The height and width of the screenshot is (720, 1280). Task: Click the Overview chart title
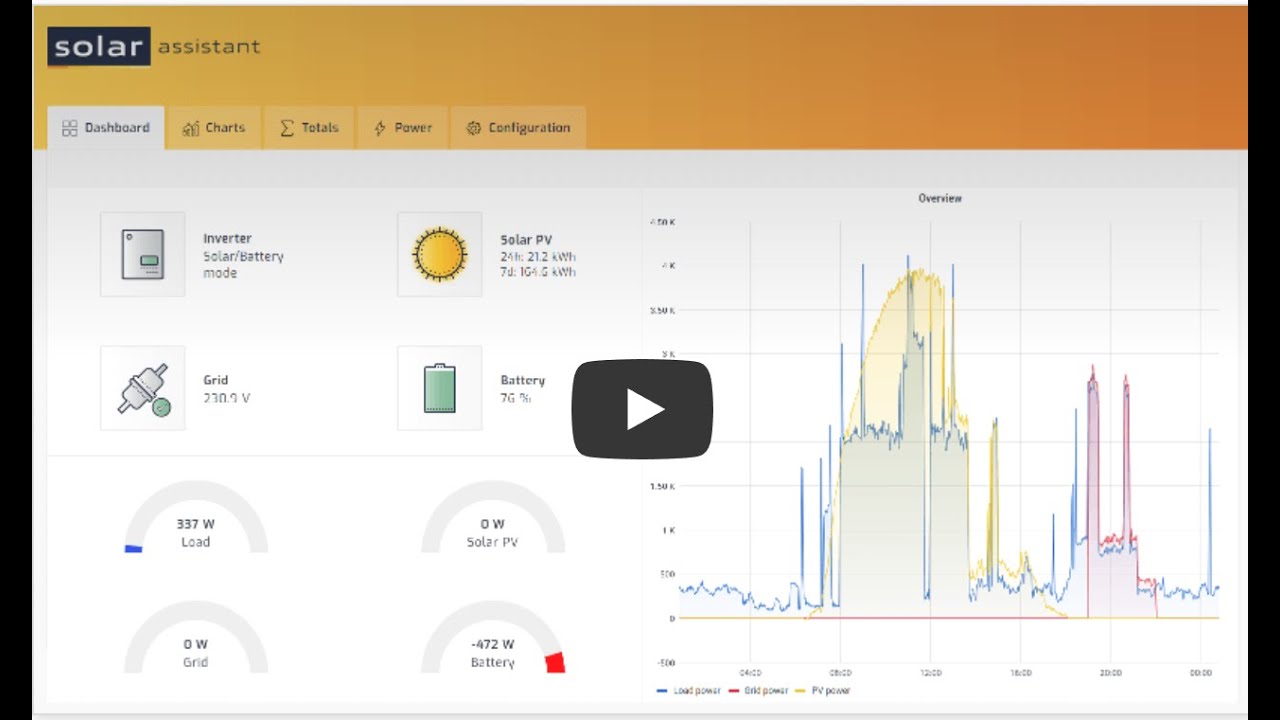[940, 199]
